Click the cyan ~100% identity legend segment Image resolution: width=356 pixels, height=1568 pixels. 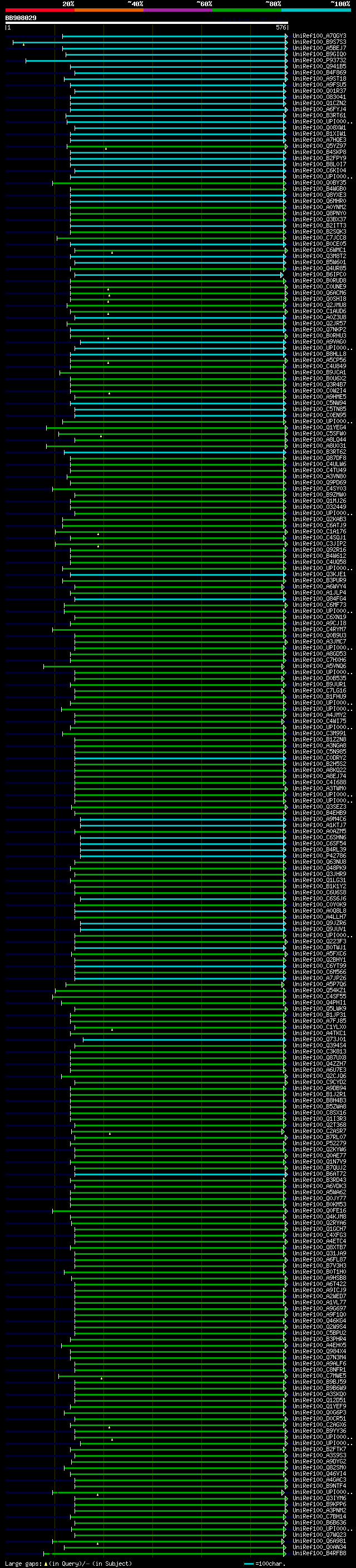[317, 10]
